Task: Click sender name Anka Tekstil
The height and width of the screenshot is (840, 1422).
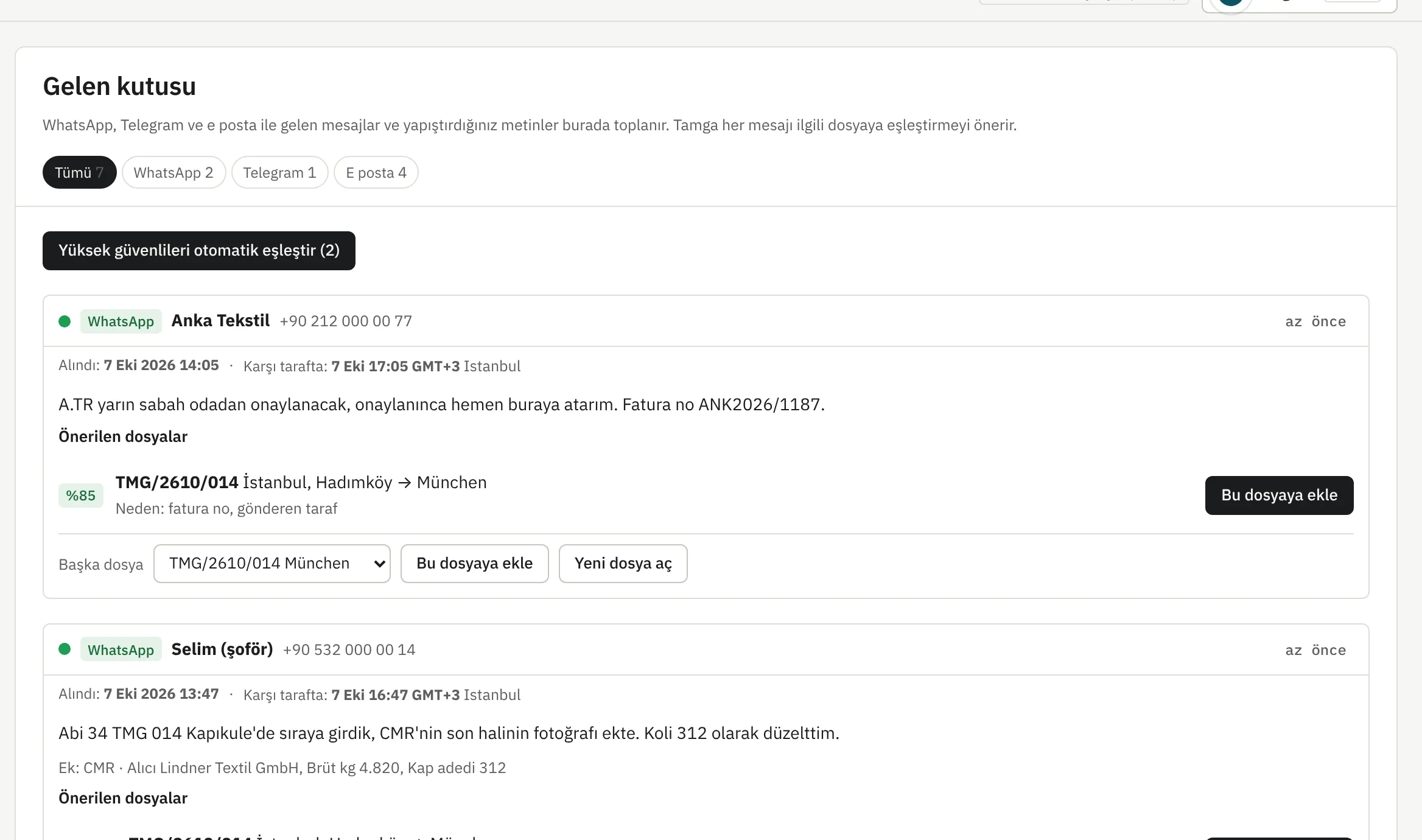Action: pyautogui.click(x=220, y=321)
